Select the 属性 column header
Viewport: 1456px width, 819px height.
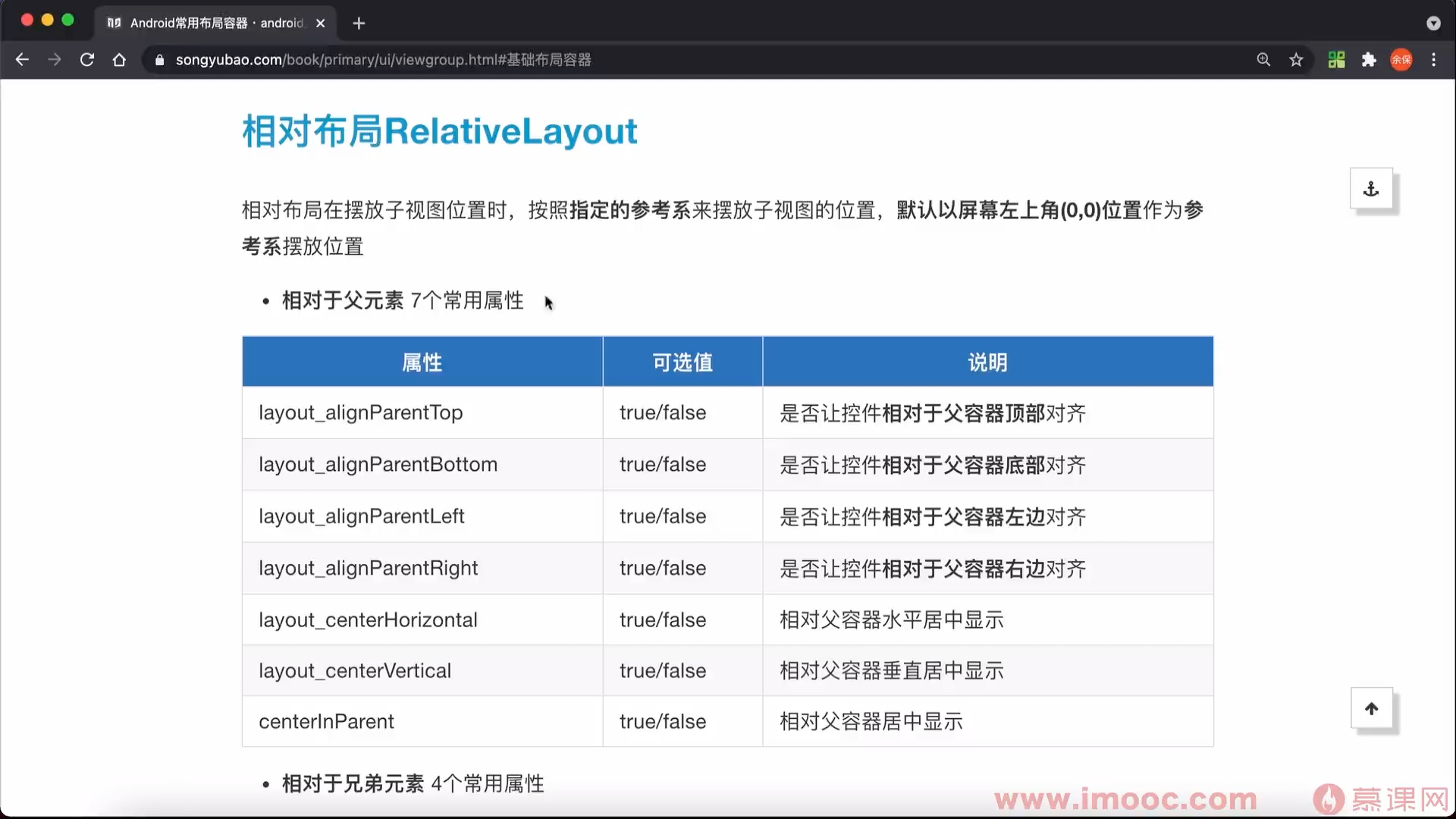[x=422, y=362]
